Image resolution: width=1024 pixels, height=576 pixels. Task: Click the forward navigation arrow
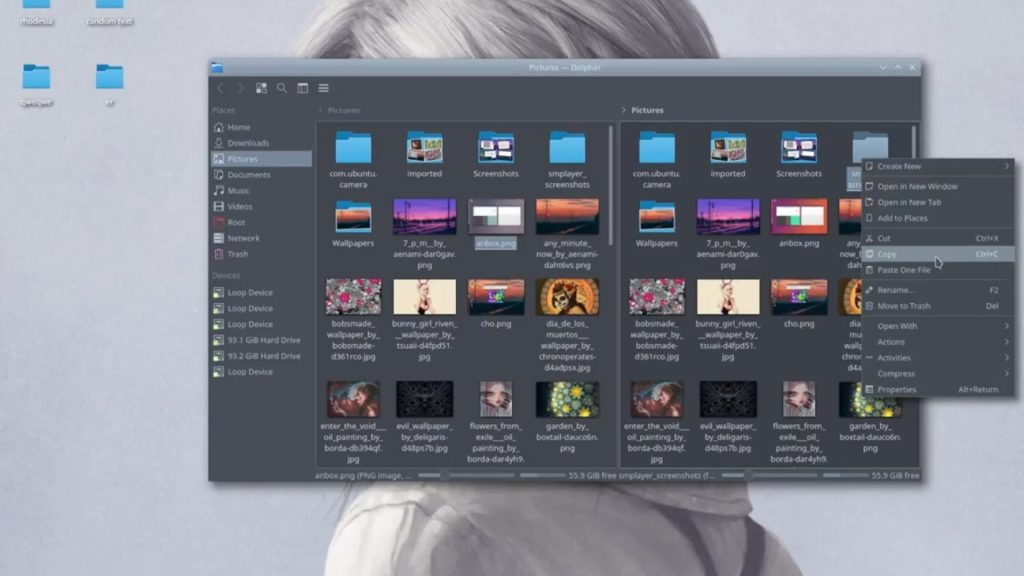[241, 88]
